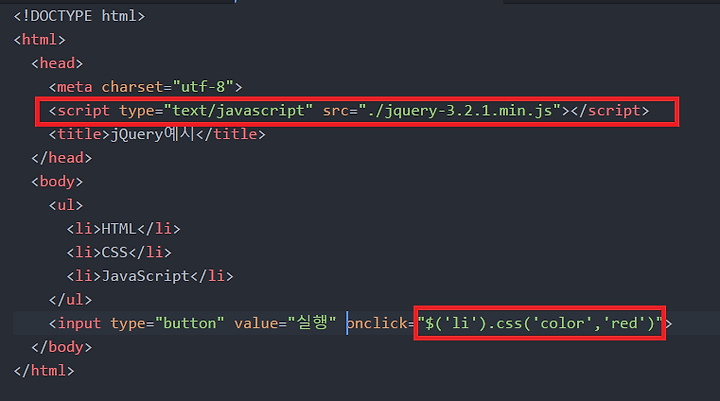Click the opening <head> tag
Viewport: 720px width, 401px height.
tap(57, 63)
